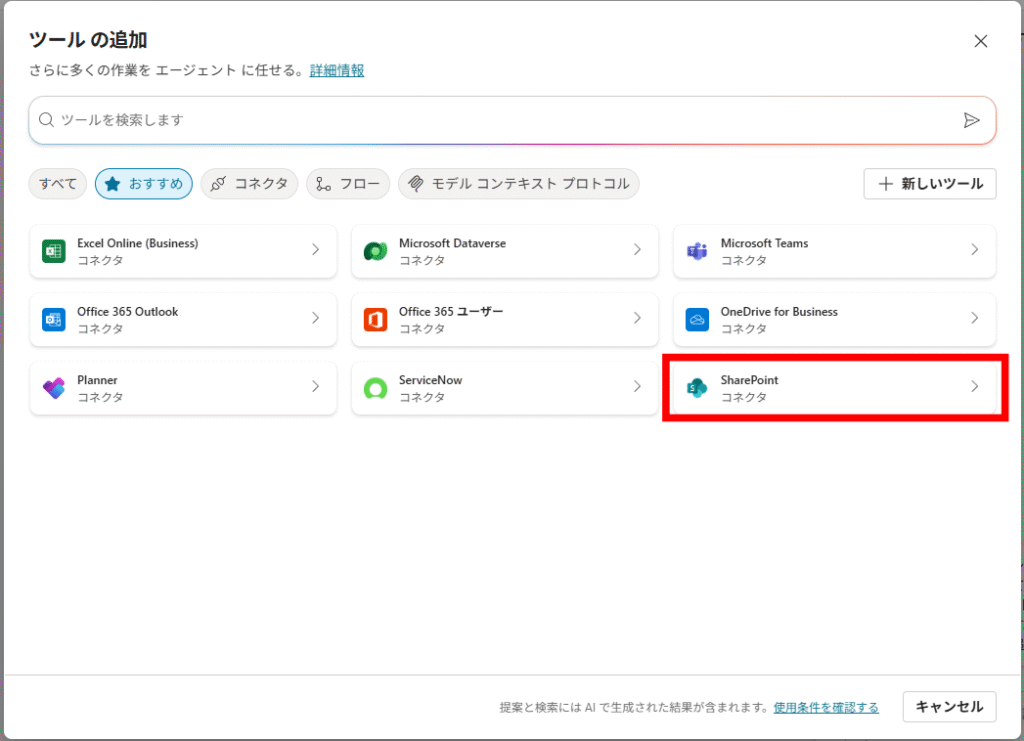Select the すべて filter tab
Screen dimensions: 1024x741
(57, 183)
